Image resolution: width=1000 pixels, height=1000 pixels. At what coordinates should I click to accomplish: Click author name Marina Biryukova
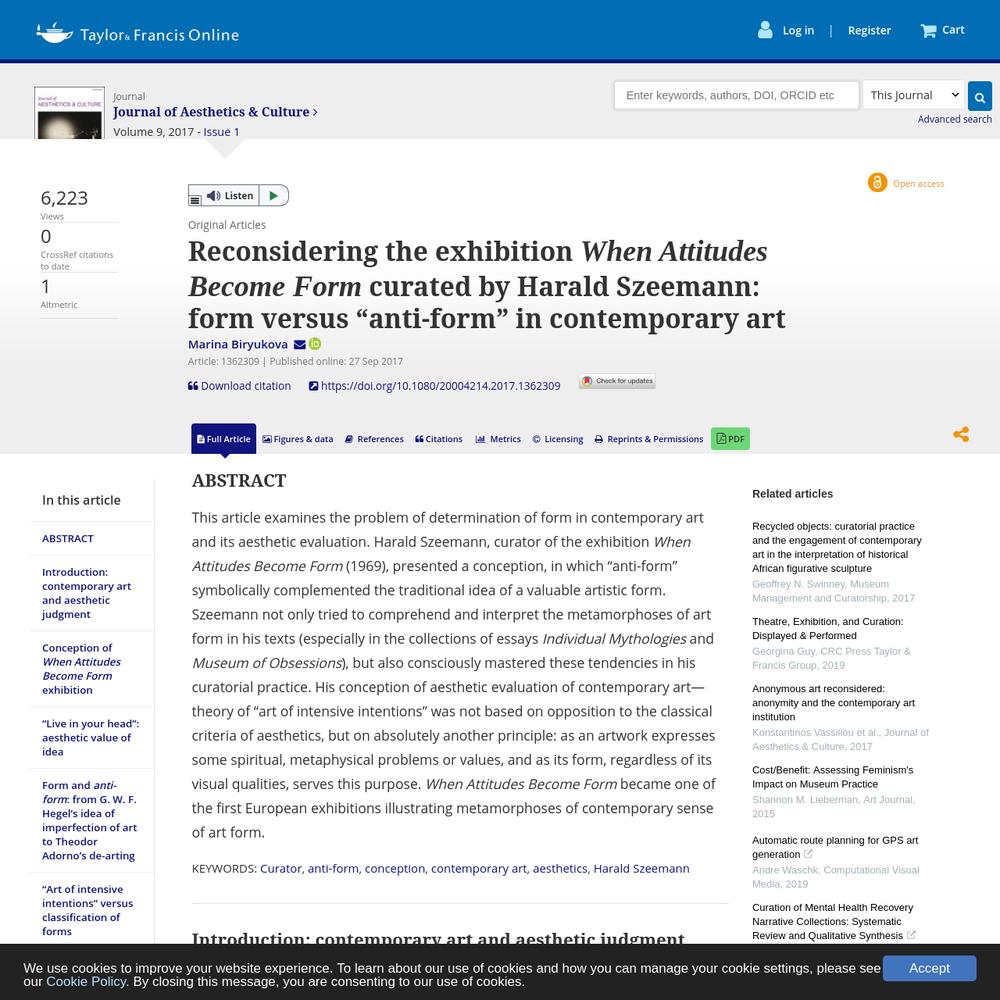(x=238, y=344)
